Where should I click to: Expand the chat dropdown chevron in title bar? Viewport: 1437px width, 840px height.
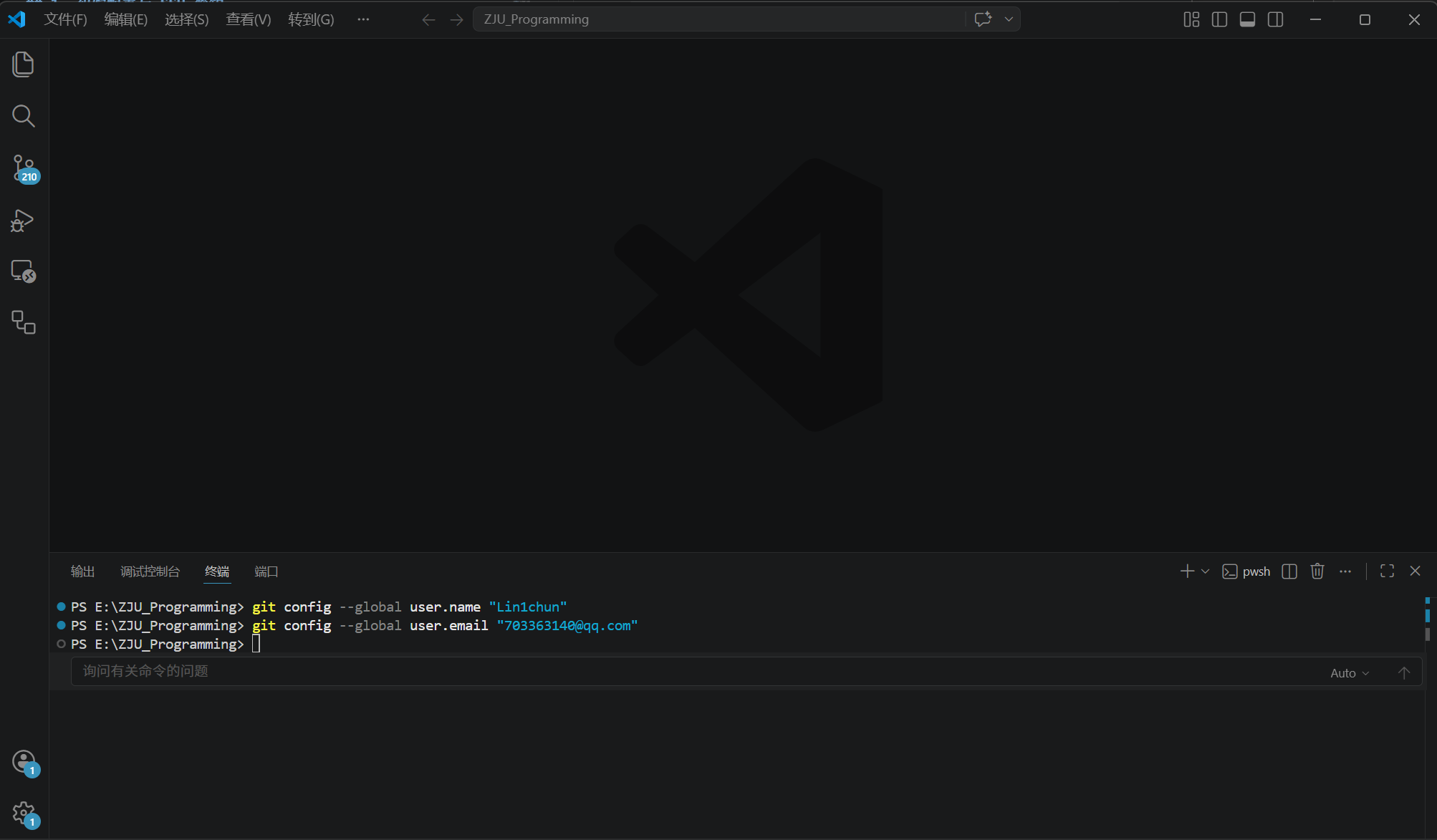[1009, 19]
